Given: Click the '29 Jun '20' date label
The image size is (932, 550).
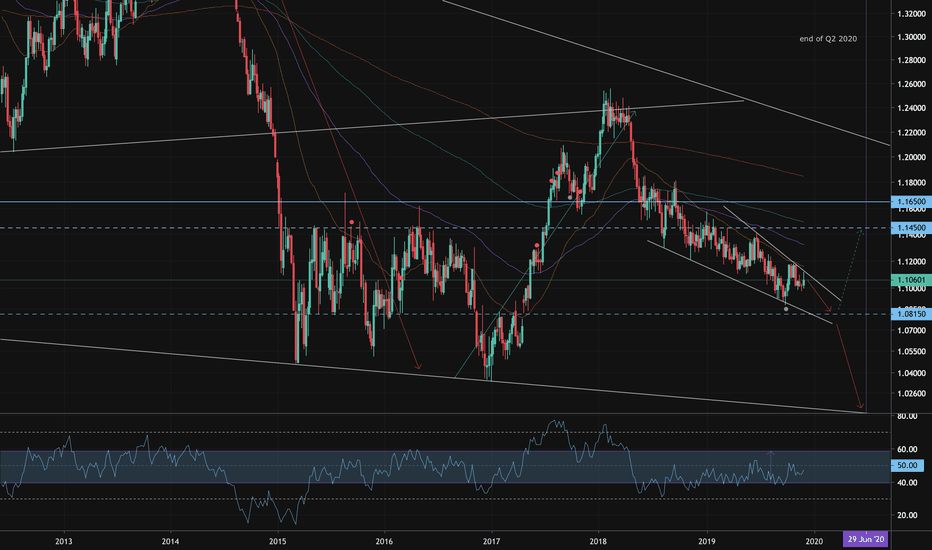Looking at the screenshot, I should coord(867,540).
